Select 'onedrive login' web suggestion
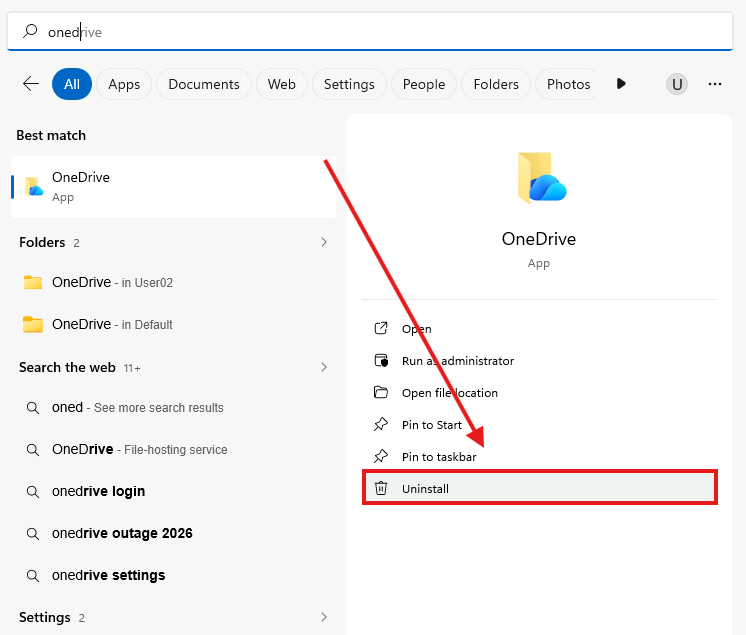The width and height of the screenshot is (746, 635). click(173, 491)
